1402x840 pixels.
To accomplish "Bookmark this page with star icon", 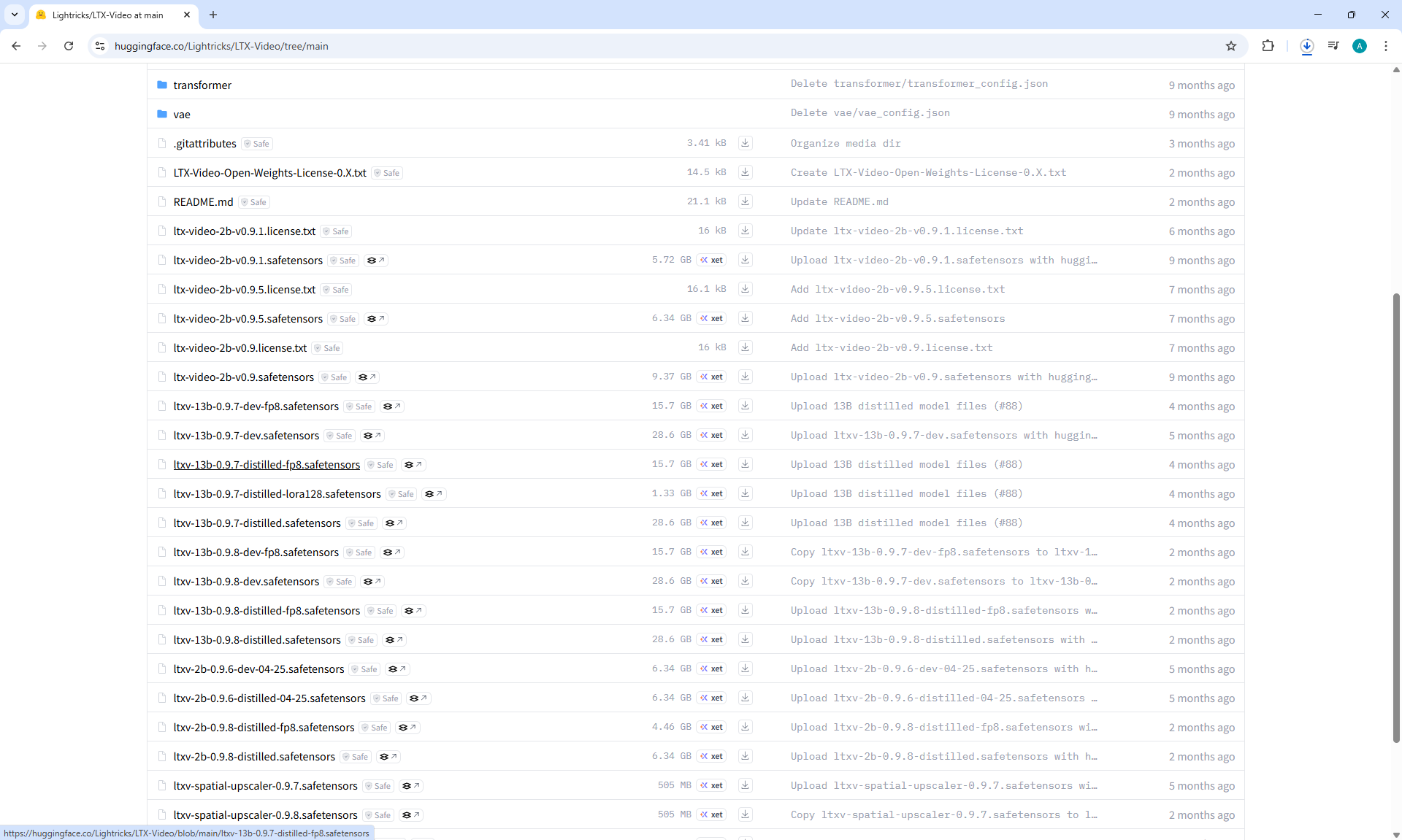I will click(x=1231, y=46).
